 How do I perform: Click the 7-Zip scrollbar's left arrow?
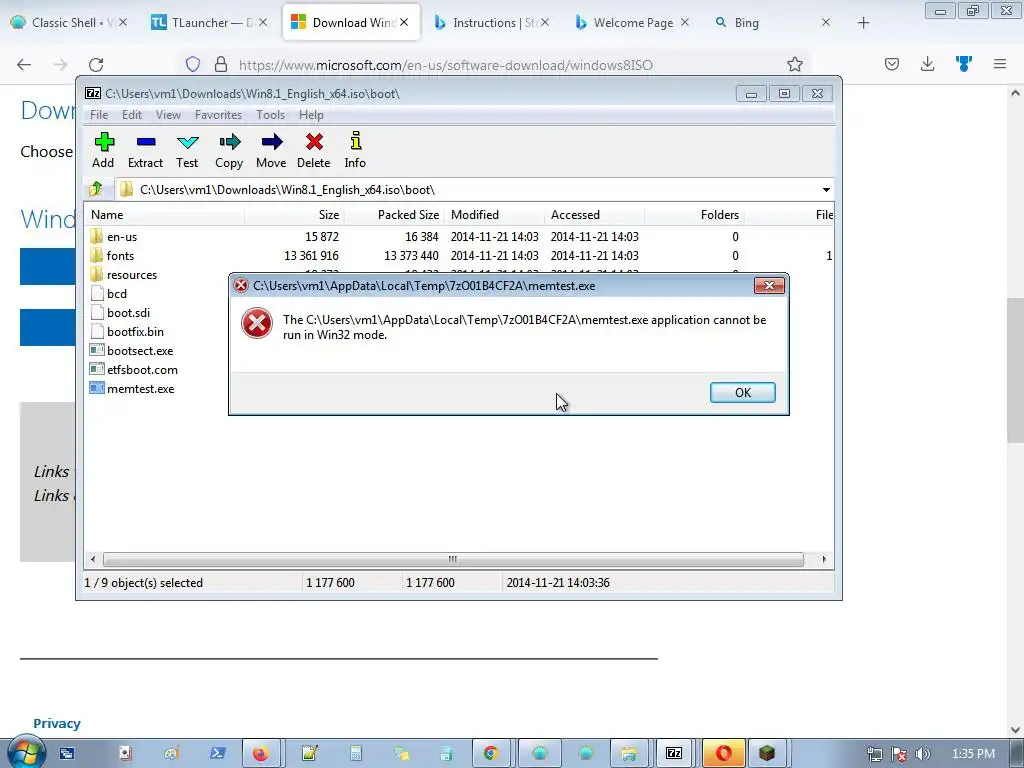click(x=93, y=559)
